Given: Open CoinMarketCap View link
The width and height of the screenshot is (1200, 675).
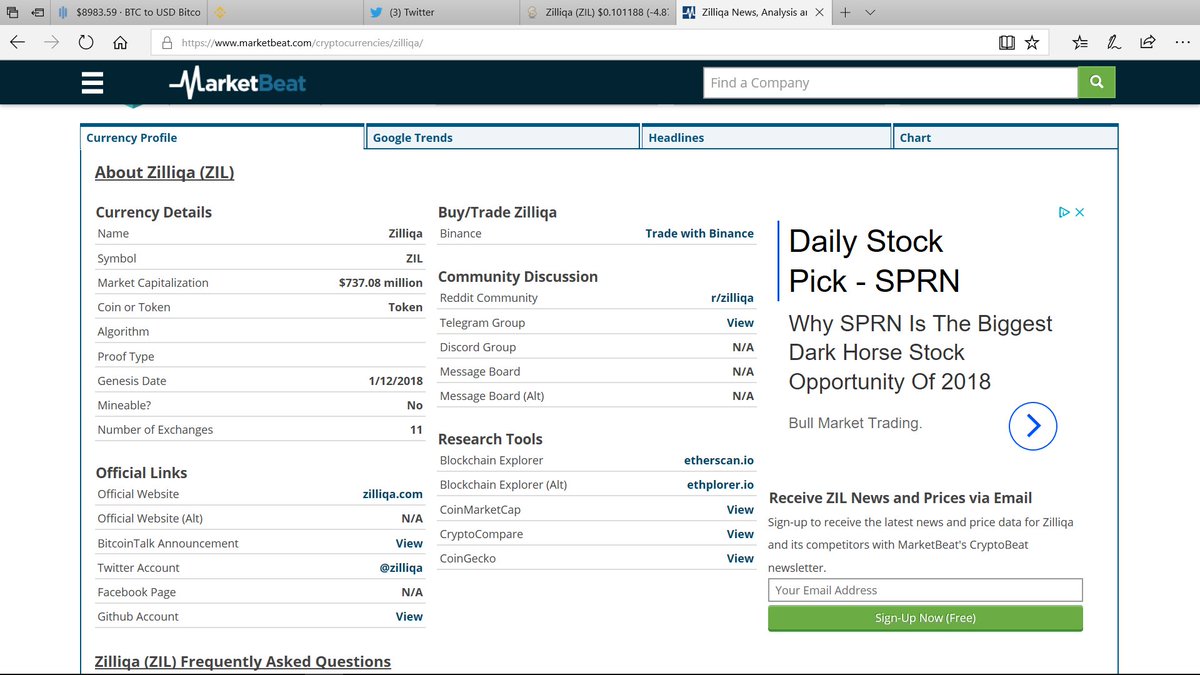Looking at the screenshot, I should pyautogui.click(x=740, y=509).
